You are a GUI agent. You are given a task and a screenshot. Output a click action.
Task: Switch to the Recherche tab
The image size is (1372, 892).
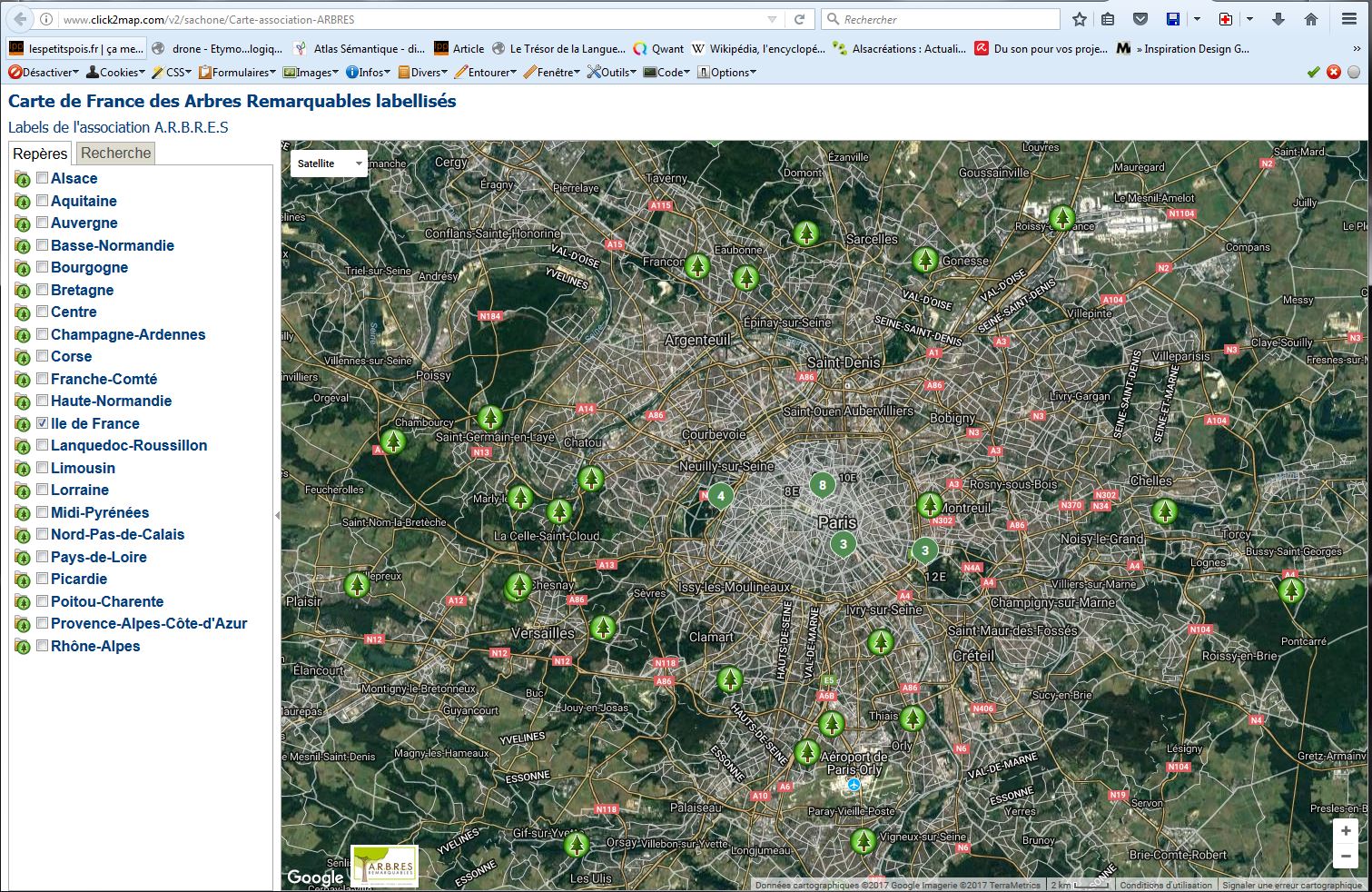pos(115,154)
